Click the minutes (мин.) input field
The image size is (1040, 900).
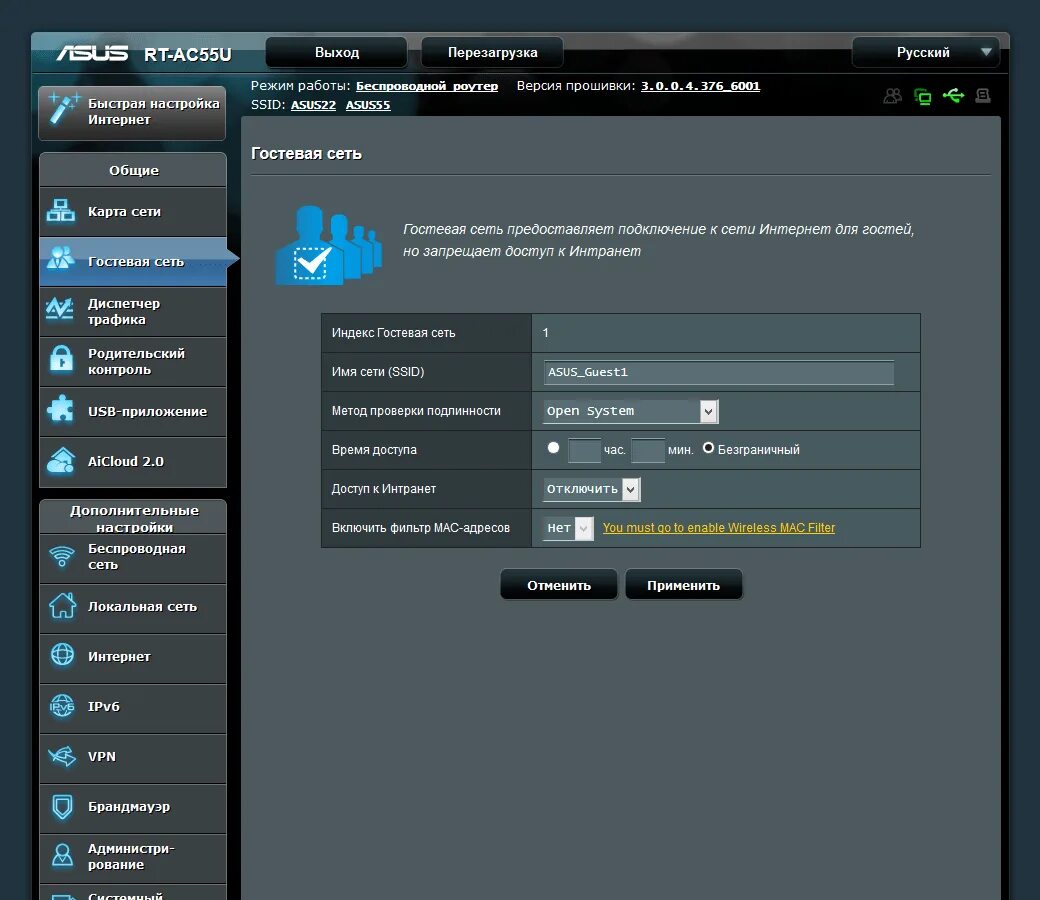click(647, 450)
